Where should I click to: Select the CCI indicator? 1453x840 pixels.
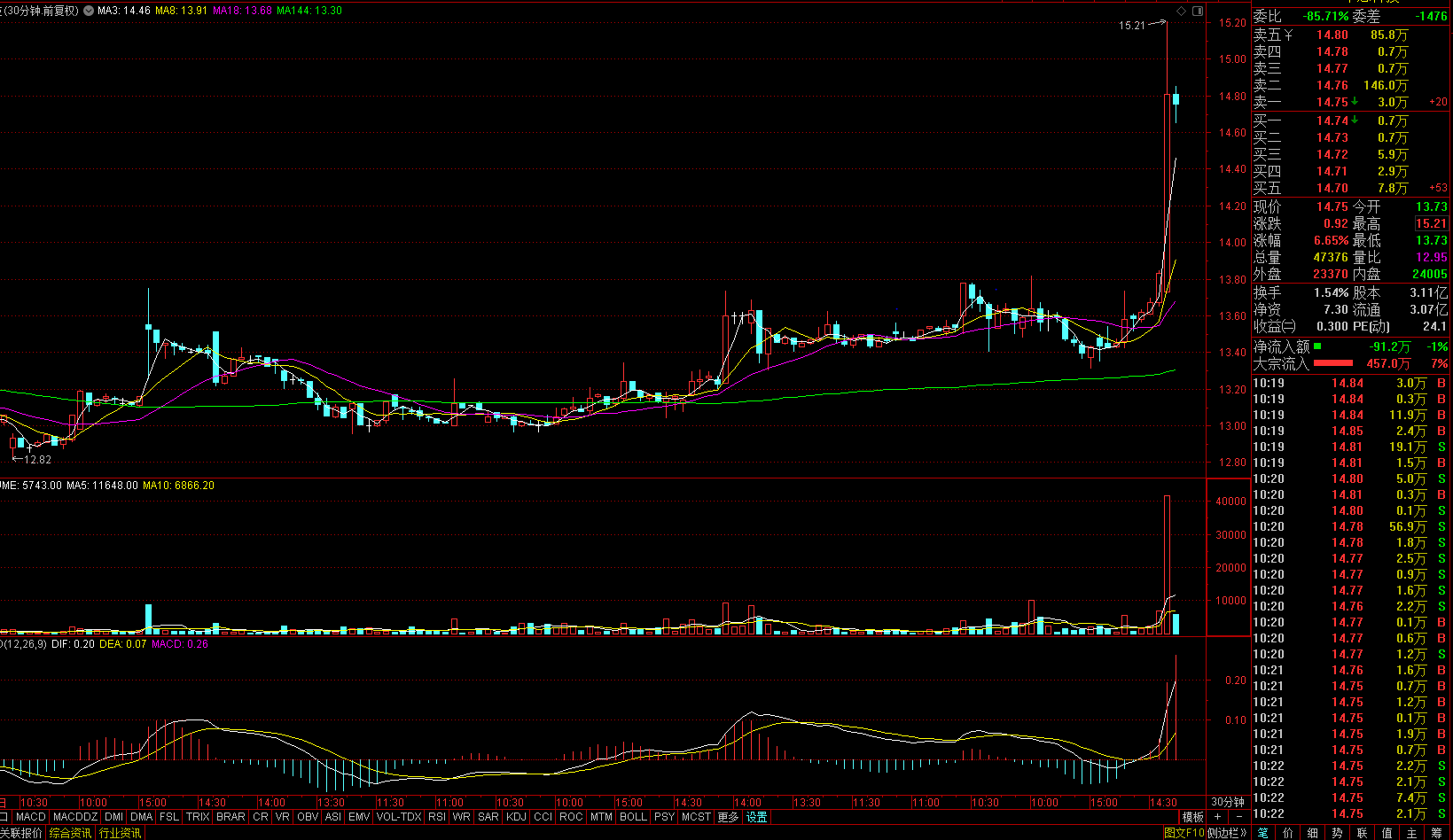coord(543,817)
